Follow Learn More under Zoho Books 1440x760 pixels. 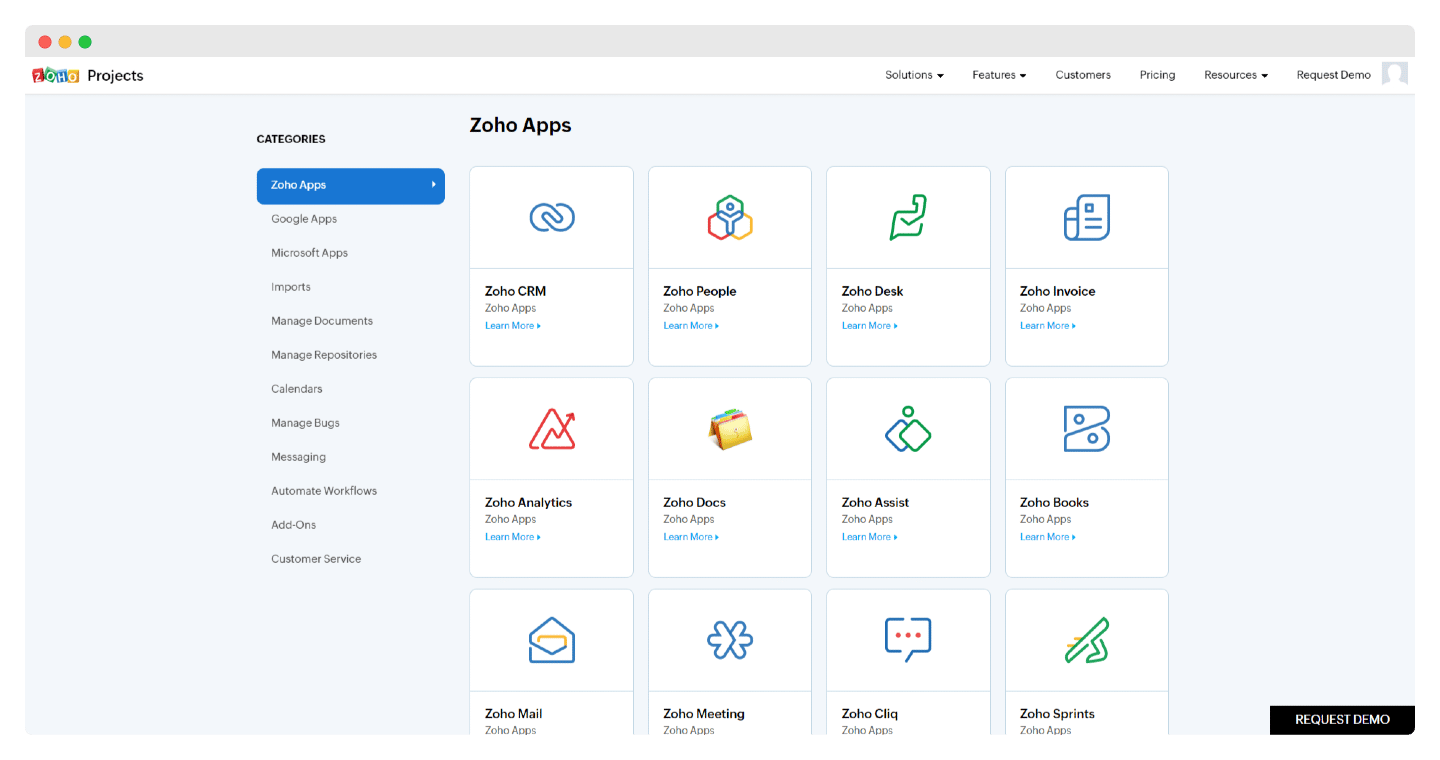(1048, 537)
